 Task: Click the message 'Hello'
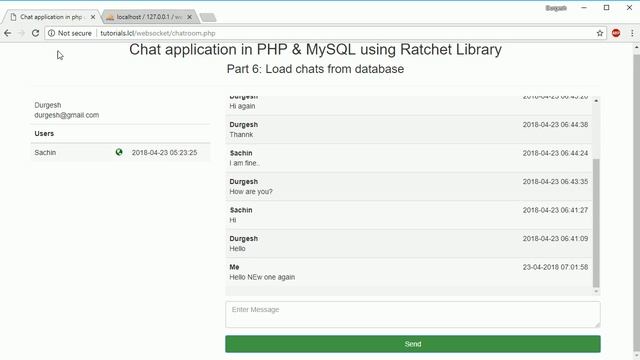point(238,249)
